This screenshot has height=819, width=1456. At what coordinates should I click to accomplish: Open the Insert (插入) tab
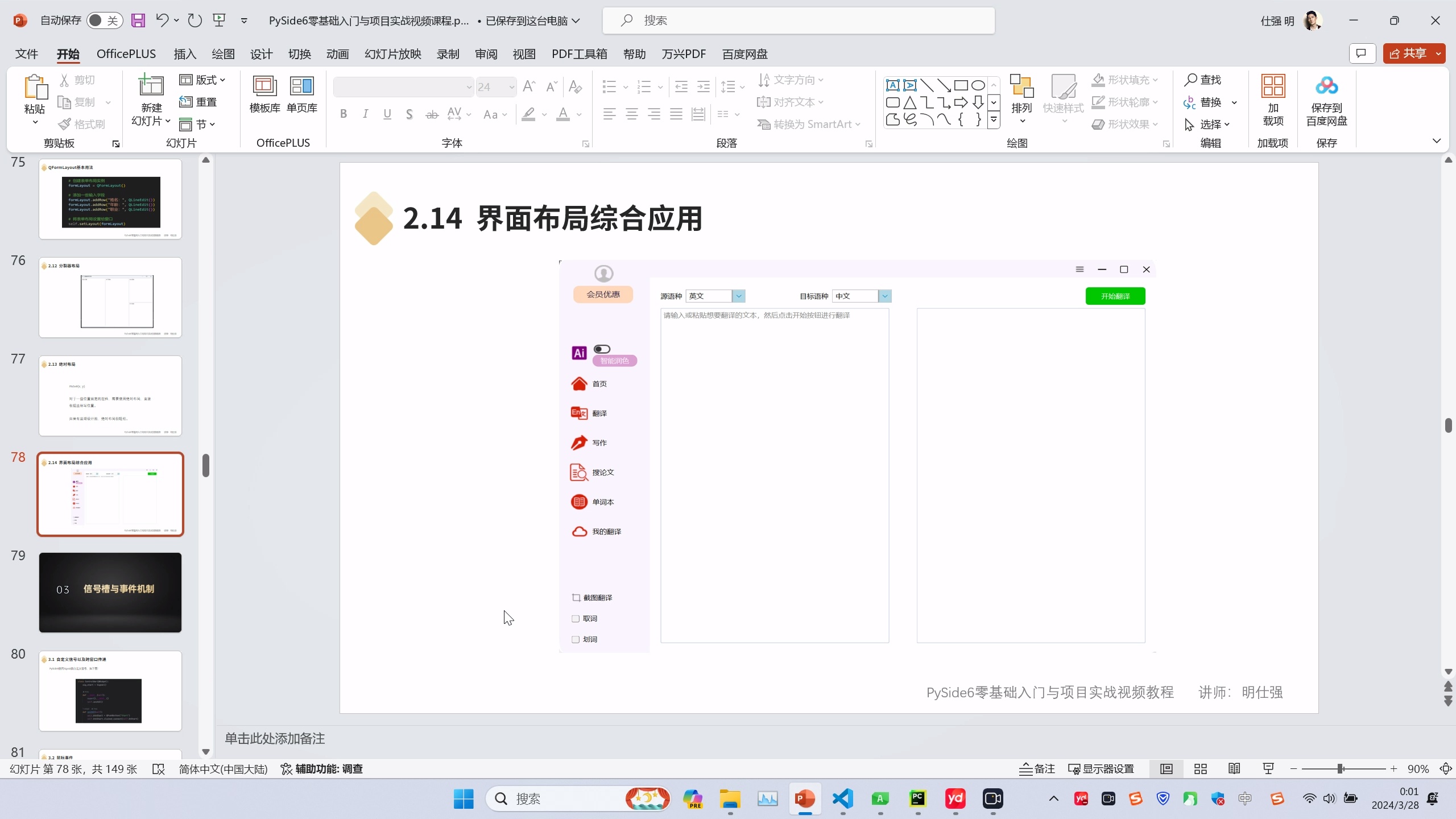click(185, 54)
